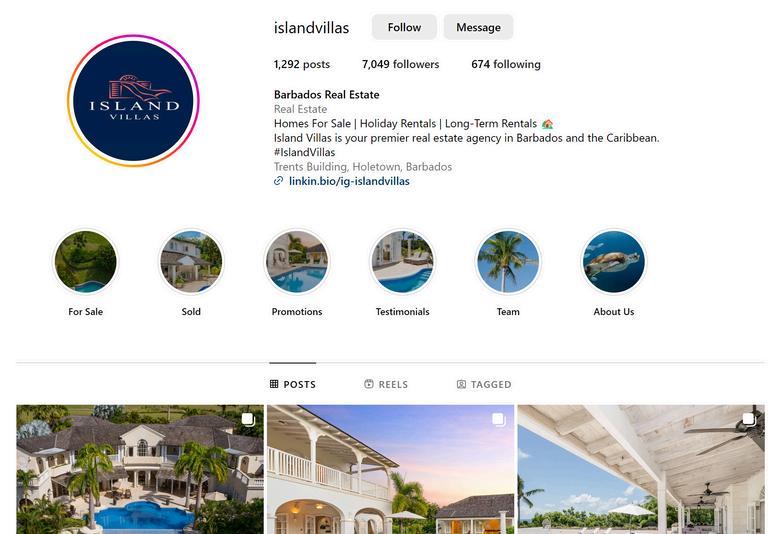
Task: Open the For Sale story highlight
Action: 86,262
